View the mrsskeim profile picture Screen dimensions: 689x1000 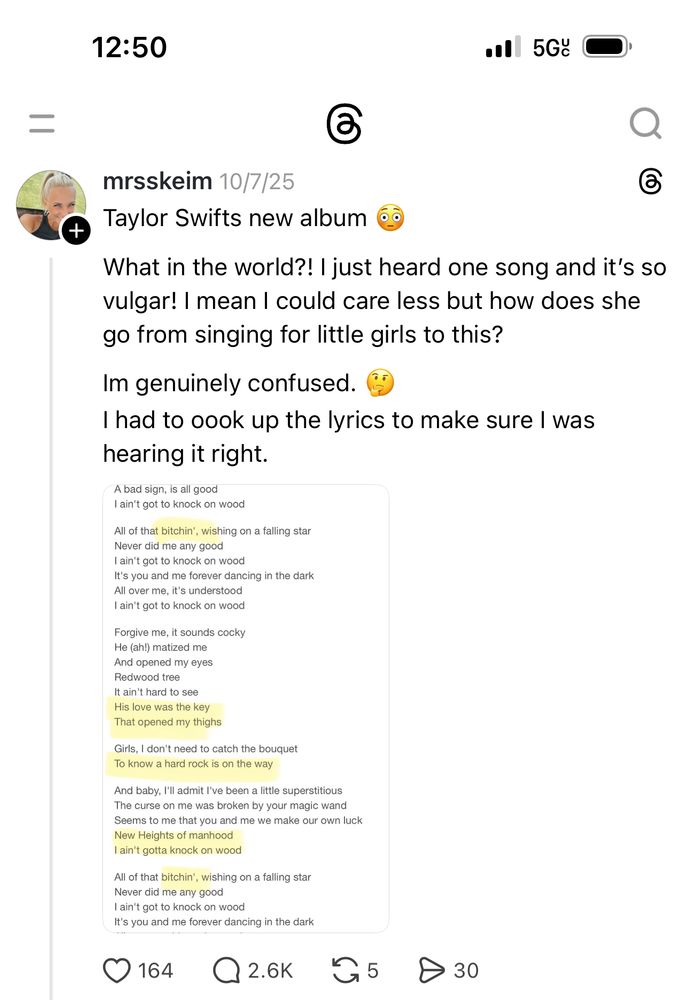point(47,202)
